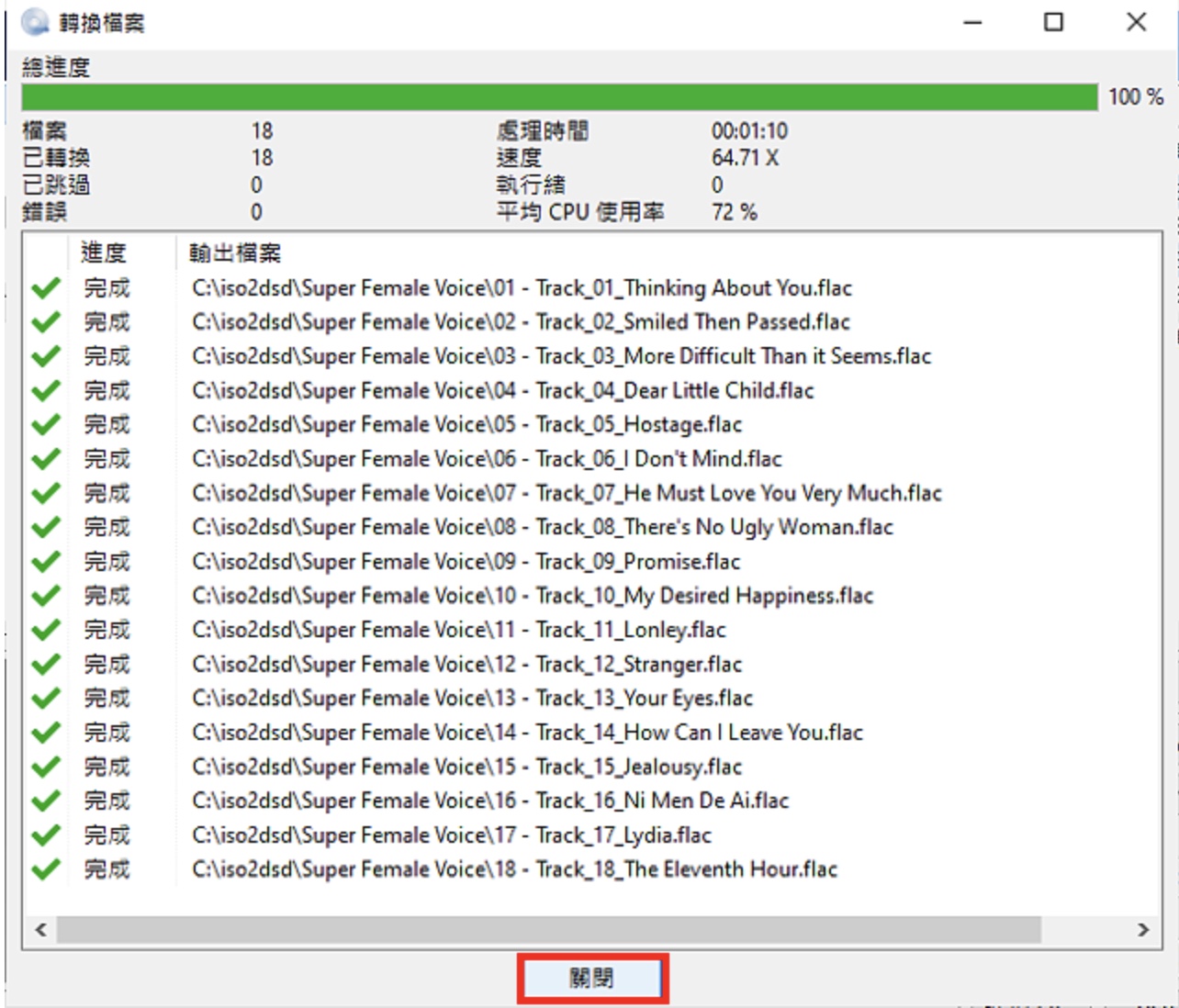Select the 15 - Track_15_Jealousy.flac path
This screenshot has height=1008, width=1179.
pyautogui.click(x=466, y=767)
